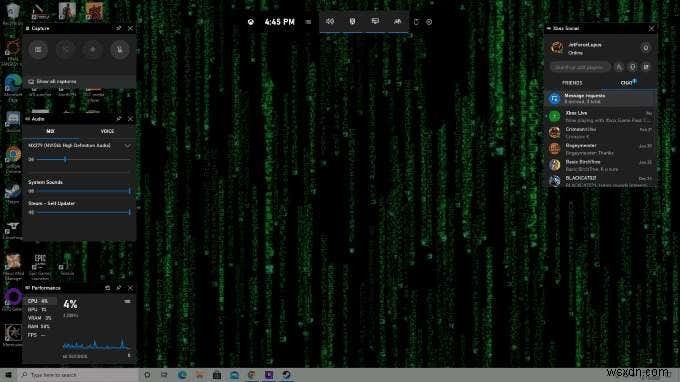Toggle the Capture widget from the Game Bar
680x382 pixels.
pyautogui.click(x=353, y=21)
